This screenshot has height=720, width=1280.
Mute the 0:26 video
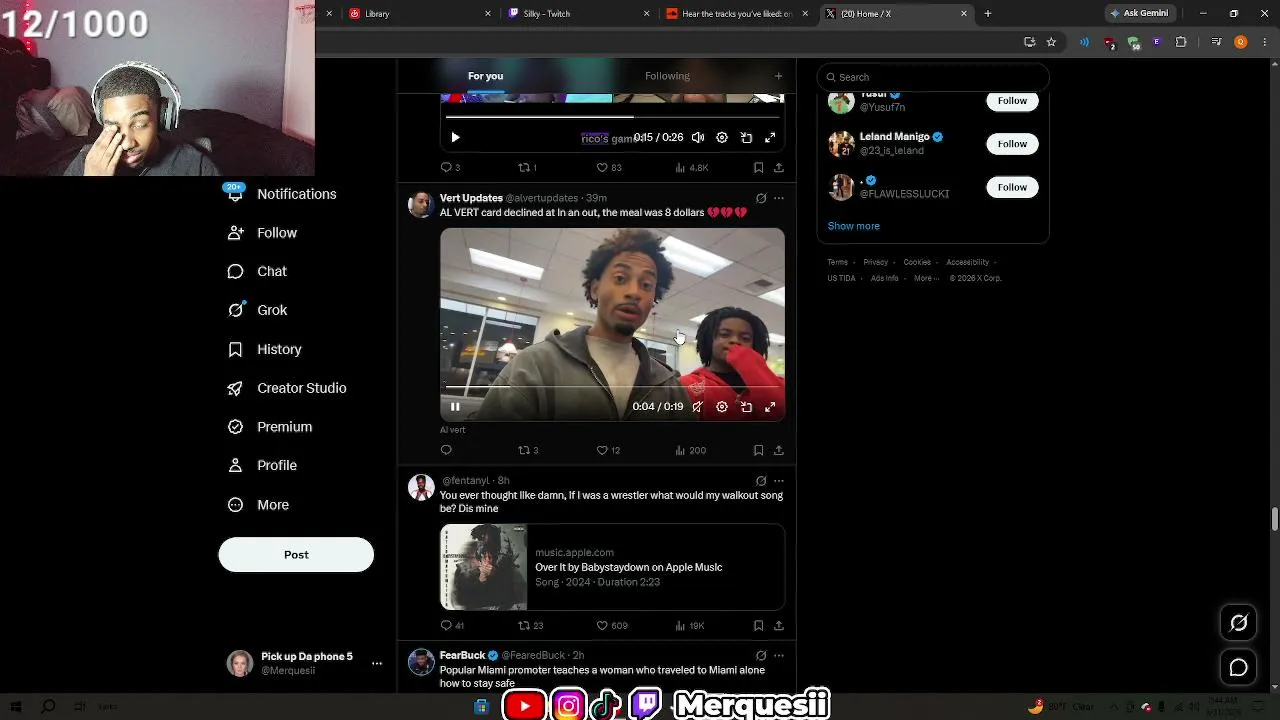tap(697, 138)
